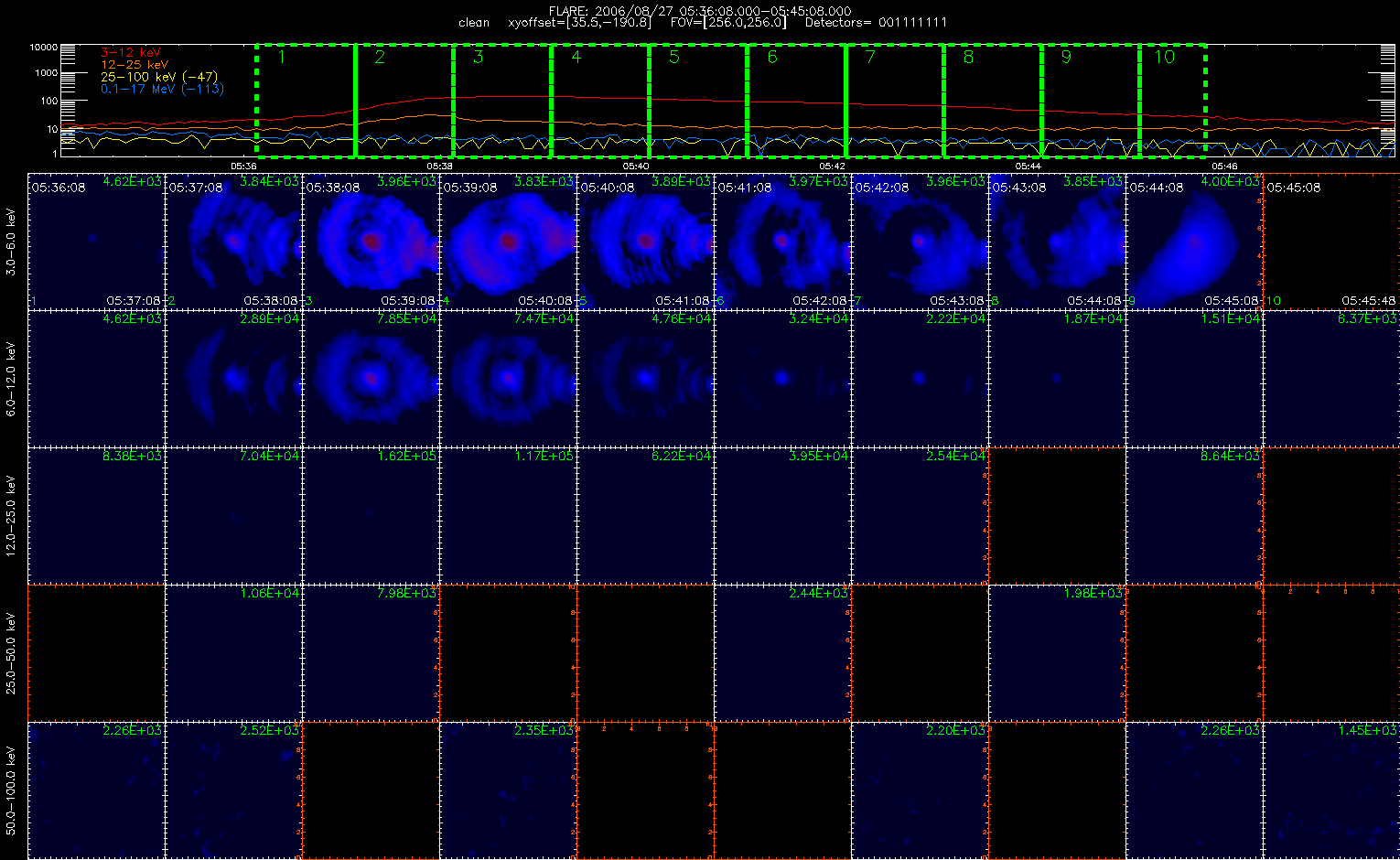Select time interval 2 on the light curve
1400x860 pixels.
point(404,101)
